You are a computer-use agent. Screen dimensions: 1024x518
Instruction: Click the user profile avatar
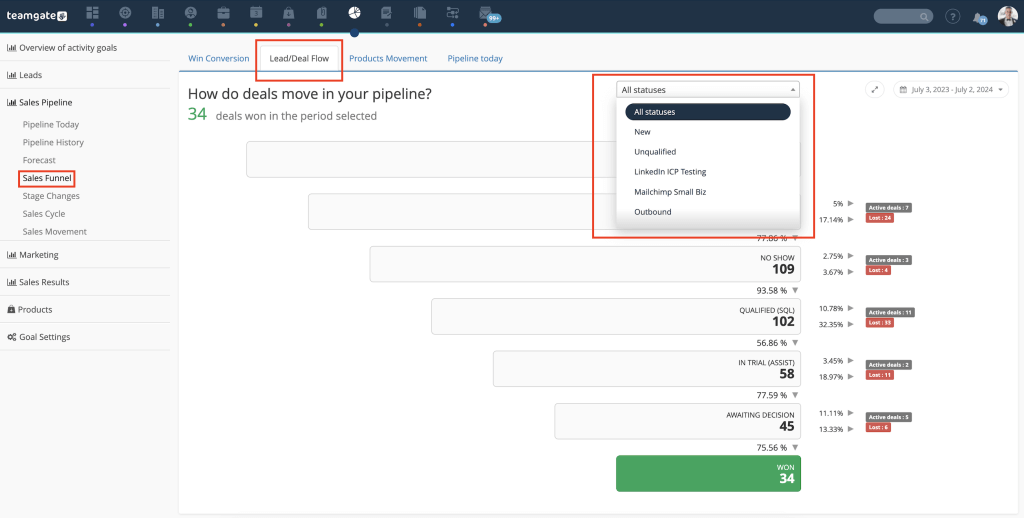coord(1007,16)
